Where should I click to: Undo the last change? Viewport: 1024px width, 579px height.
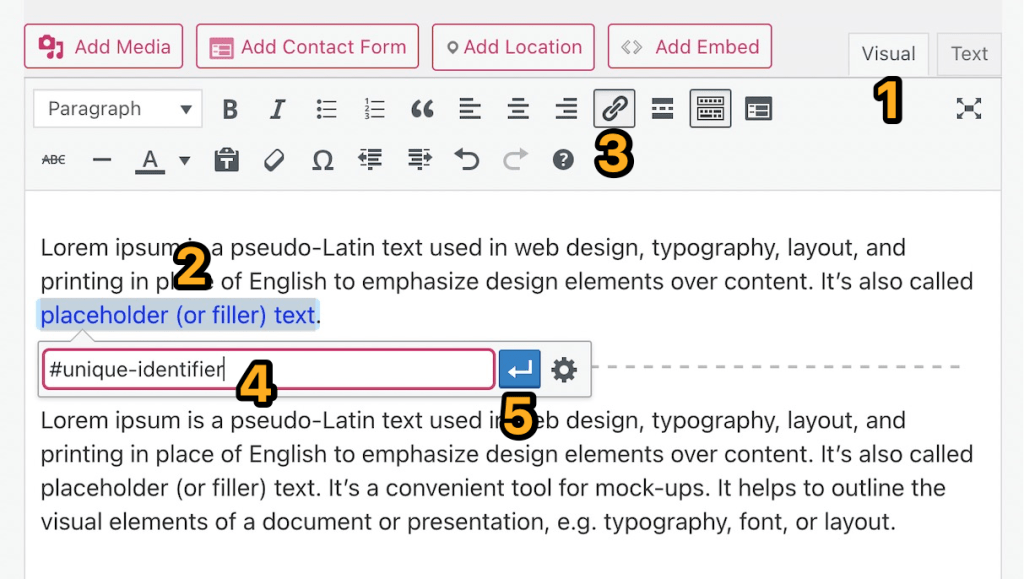pos(466,159)
